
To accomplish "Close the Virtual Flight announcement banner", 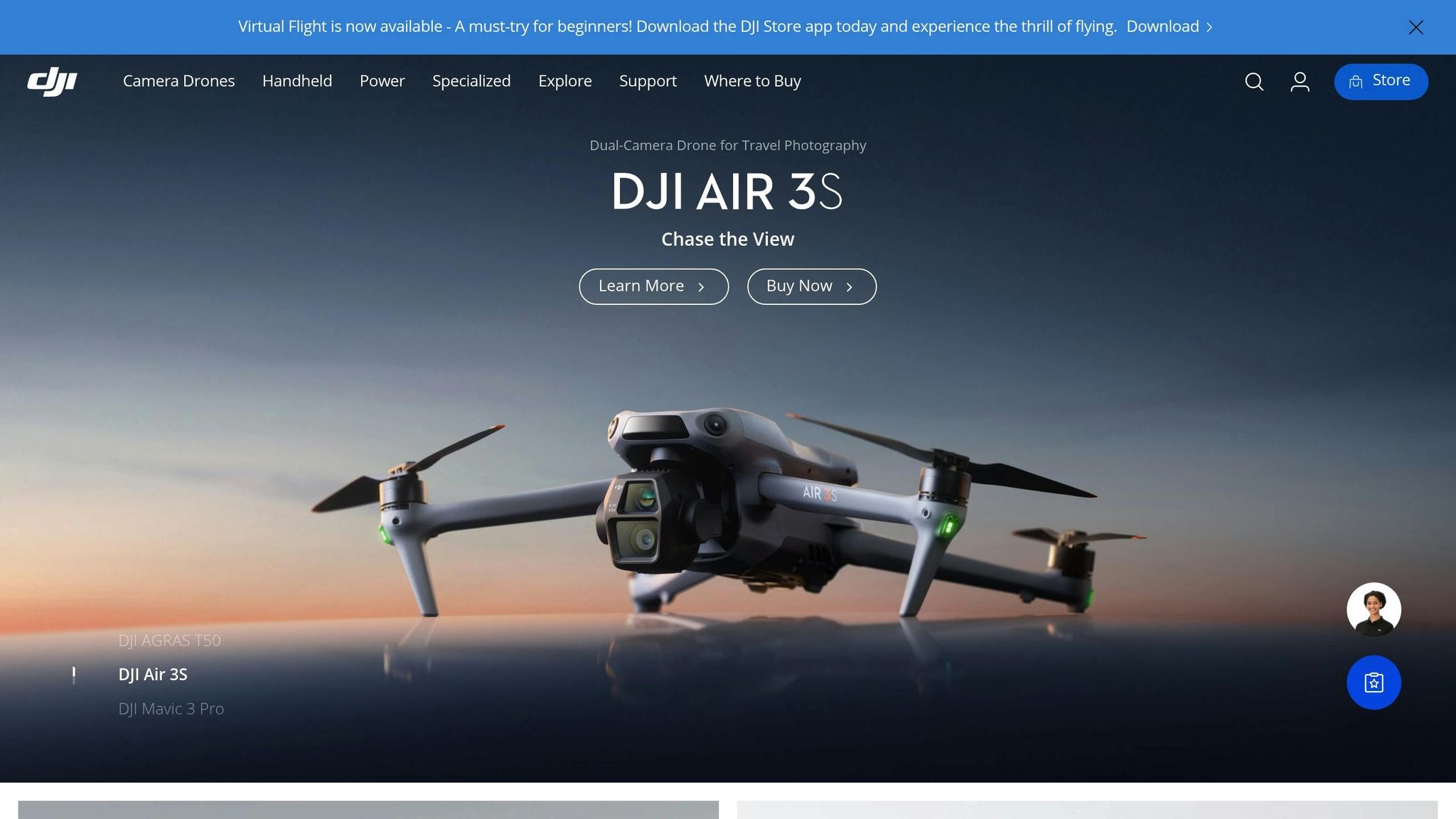I will click(1415, 27).
